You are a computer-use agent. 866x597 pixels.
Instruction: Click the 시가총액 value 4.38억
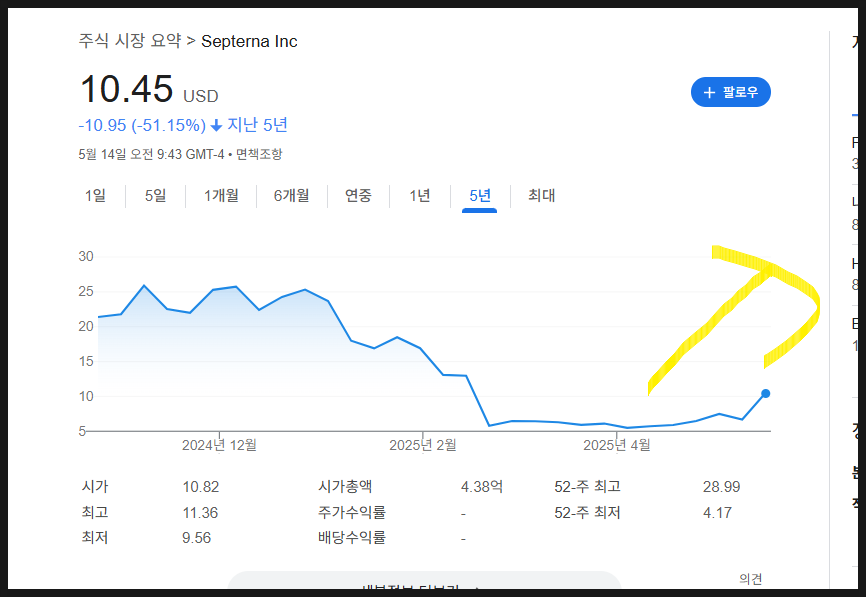pyautogui.click(x=482, y=487)
